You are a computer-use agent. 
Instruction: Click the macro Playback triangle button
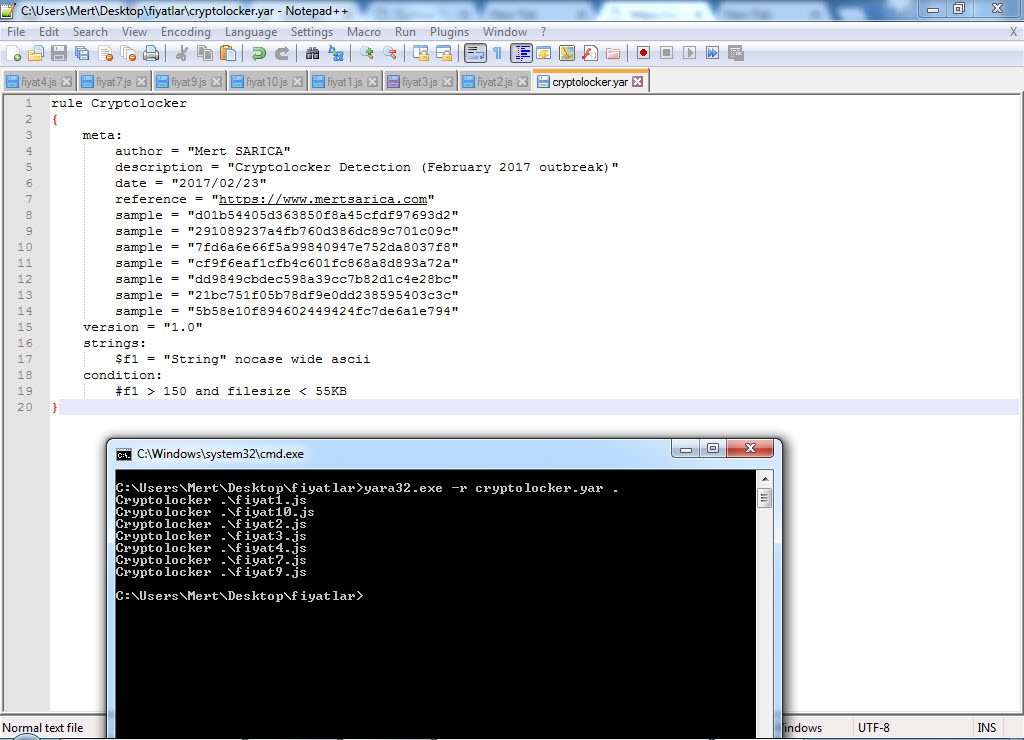point(689,54)
